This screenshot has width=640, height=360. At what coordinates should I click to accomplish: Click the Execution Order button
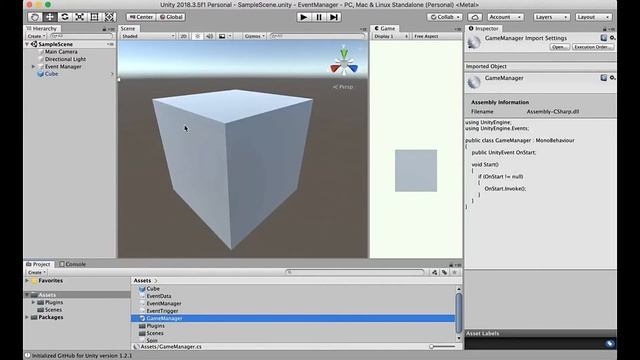(593, 47)
